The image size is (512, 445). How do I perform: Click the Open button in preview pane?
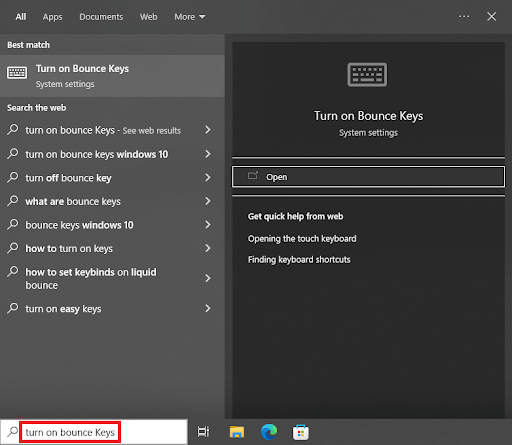368,177
